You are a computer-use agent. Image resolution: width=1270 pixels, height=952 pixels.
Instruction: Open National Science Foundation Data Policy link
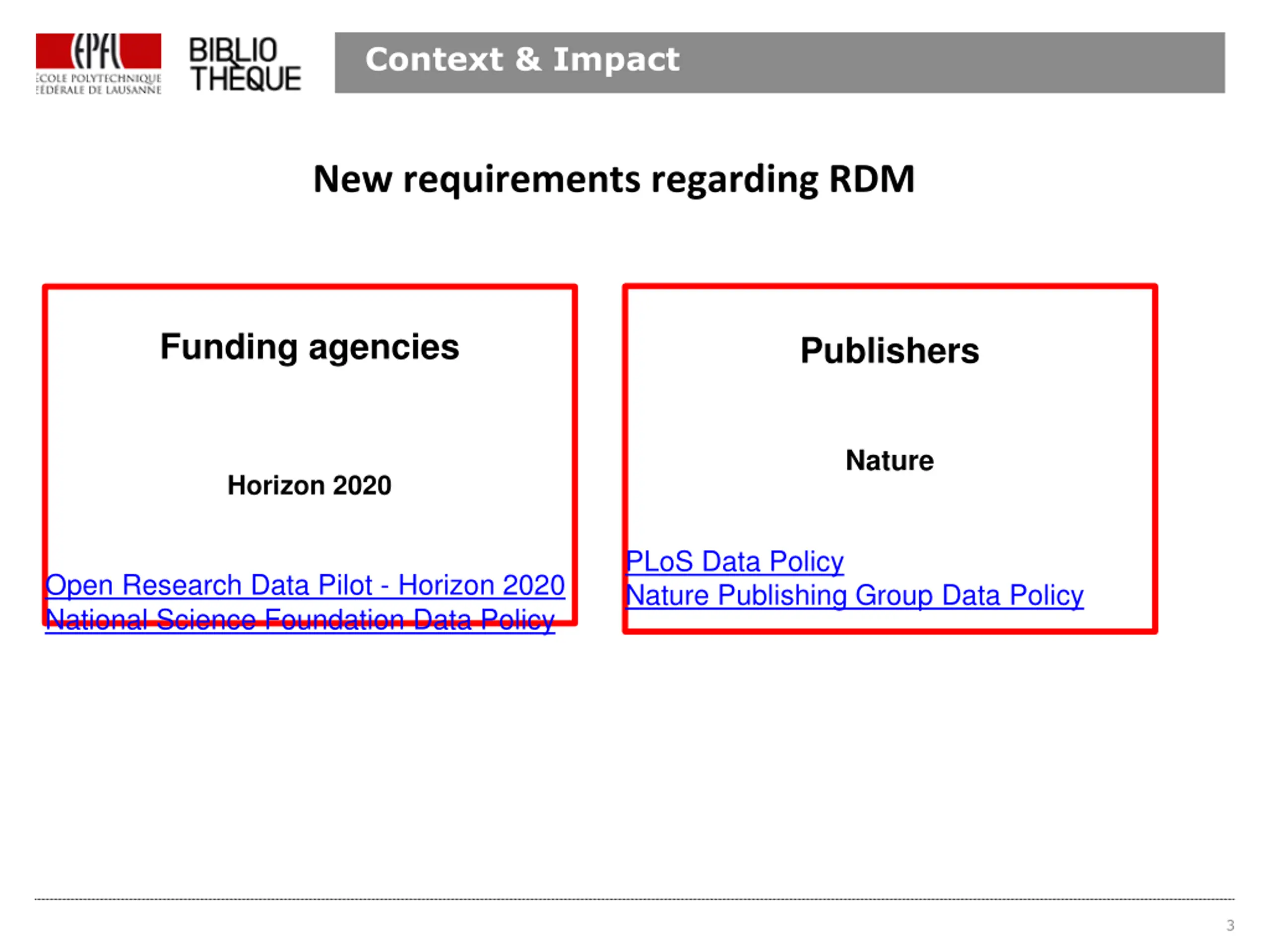pyautogui.click(x=300, y=620)
